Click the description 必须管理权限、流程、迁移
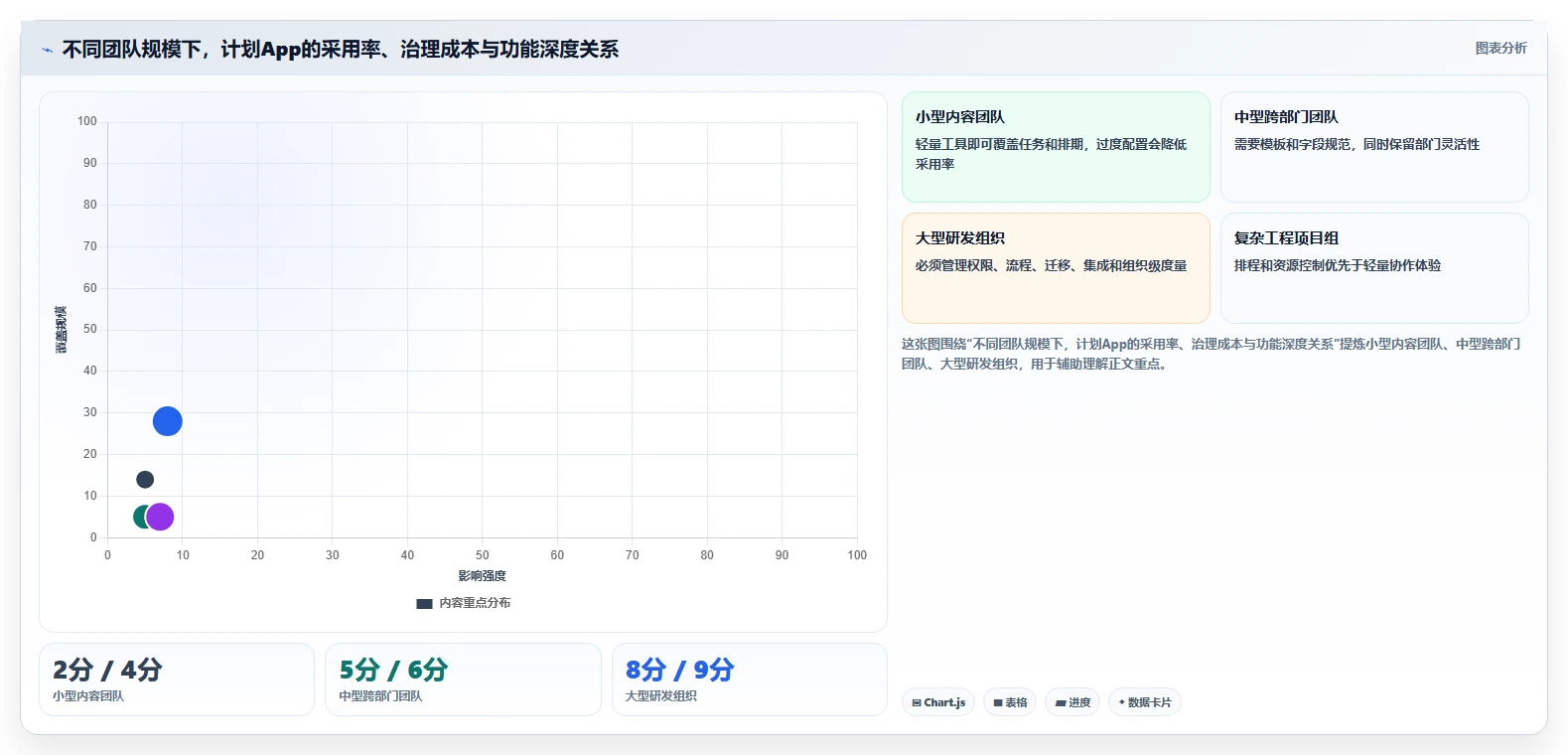1568x755 pixels. (x=1051, y=265)
